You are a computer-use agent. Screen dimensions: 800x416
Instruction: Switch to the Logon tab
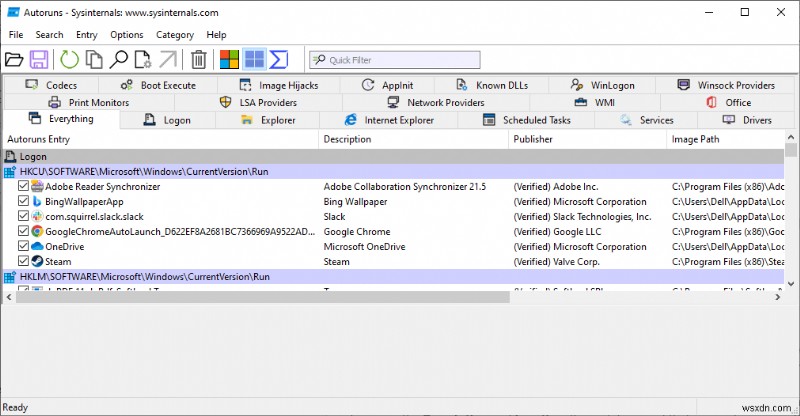(x=167, y=120)
